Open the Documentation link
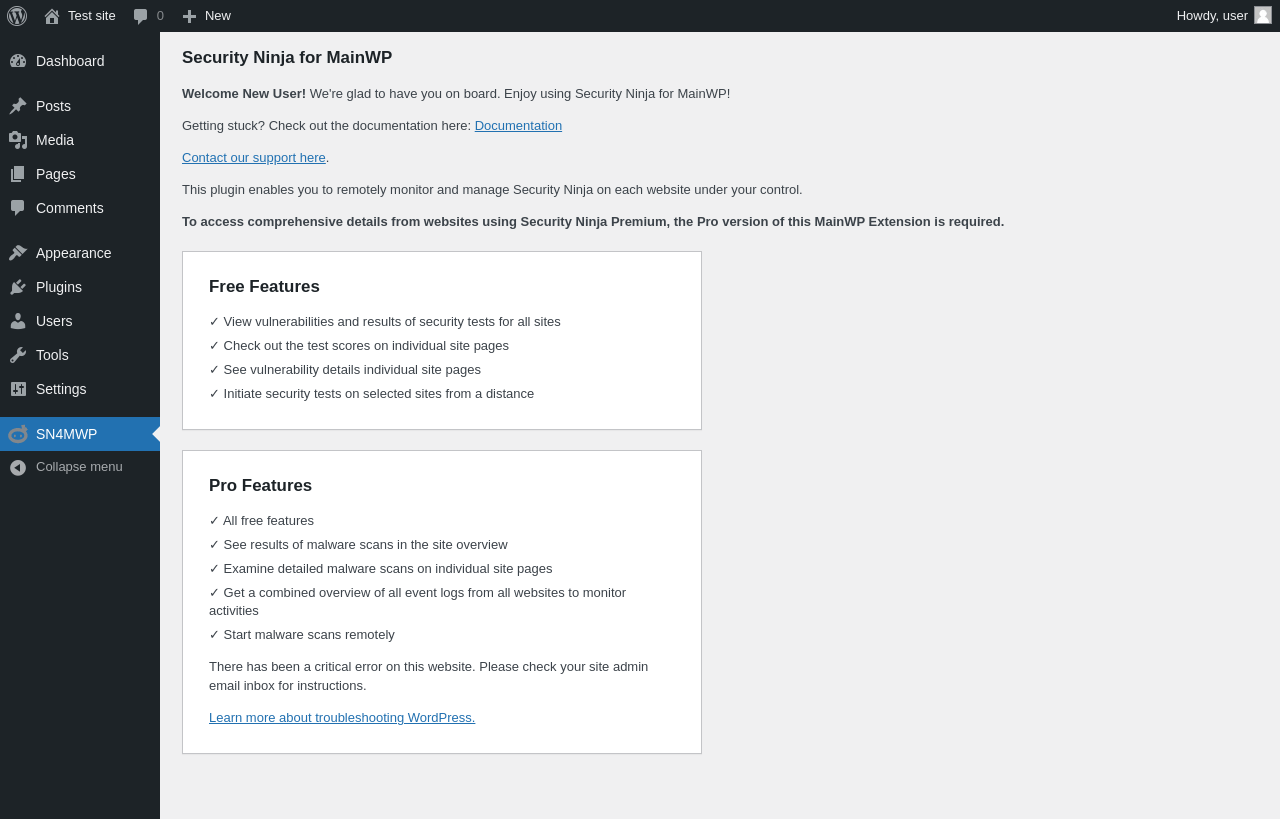Image resolution: width=1280 pixels, height=819 pixels. point(518,126)
